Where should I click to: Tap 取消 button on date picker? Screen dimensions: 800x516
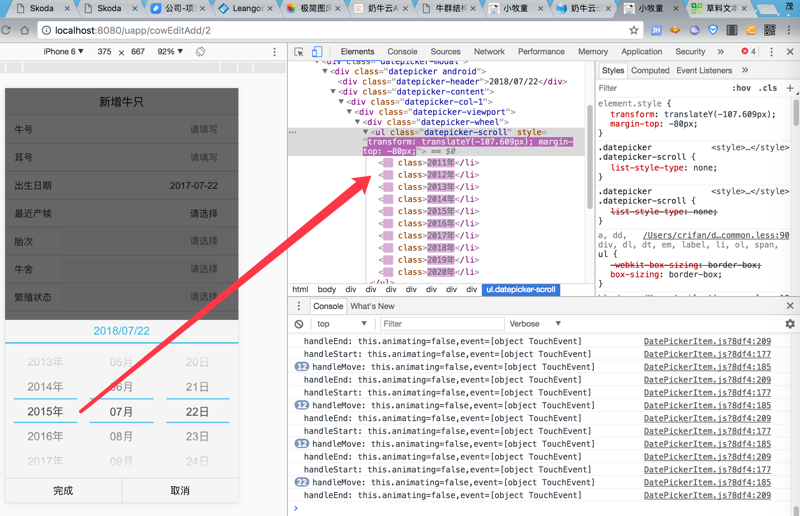pyautogui.click(x=180, y=490)
